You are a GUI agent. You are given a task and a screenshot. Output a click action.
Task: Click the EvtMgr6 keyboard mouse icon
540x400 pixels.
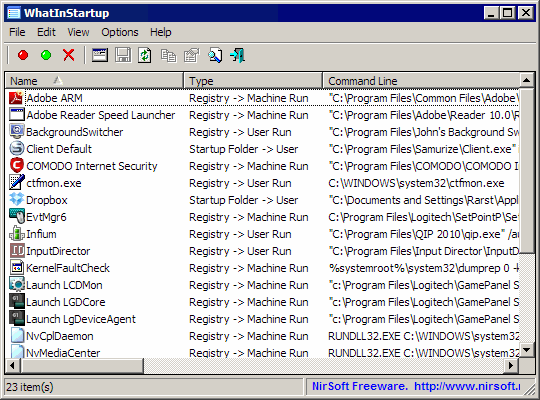(x=17, y=217)
